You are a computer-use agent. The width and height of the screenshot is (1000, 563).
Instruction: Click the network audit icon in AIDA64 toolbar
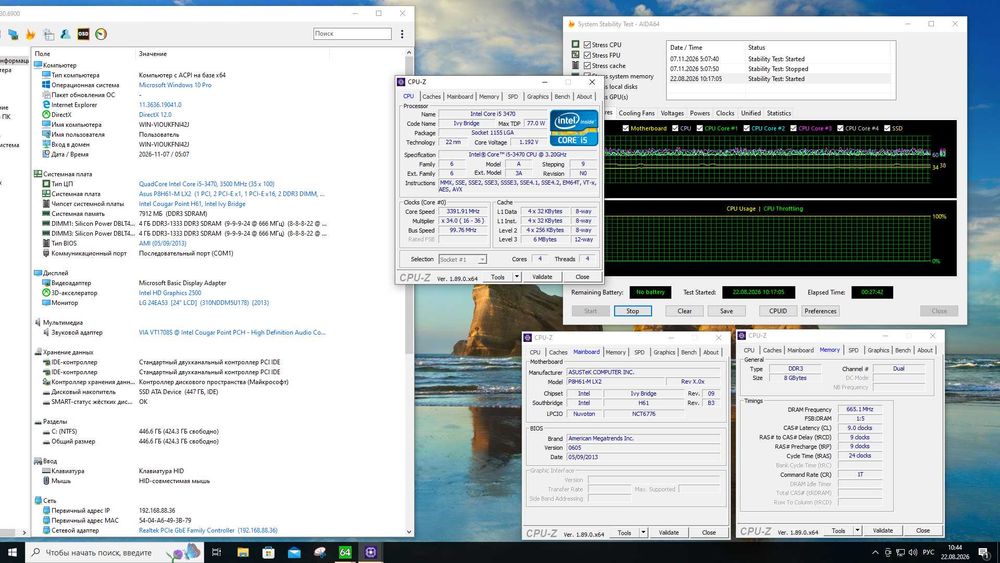coord(13,34)
